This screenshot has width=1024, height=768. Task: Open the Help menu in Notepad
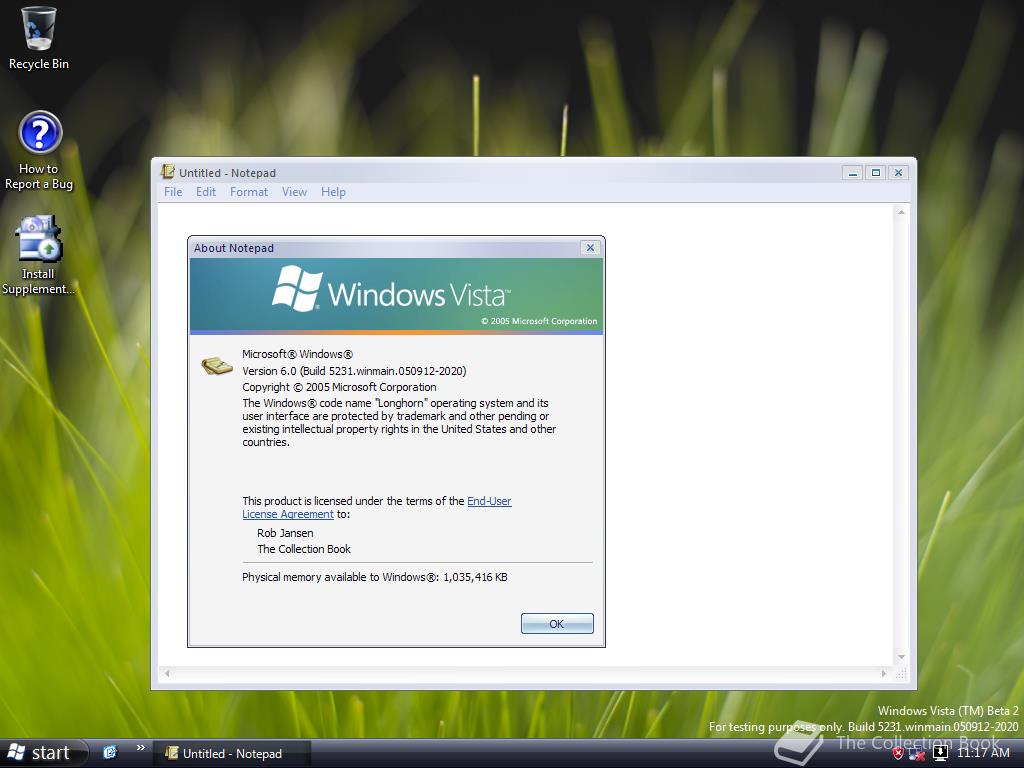[333, 192]
